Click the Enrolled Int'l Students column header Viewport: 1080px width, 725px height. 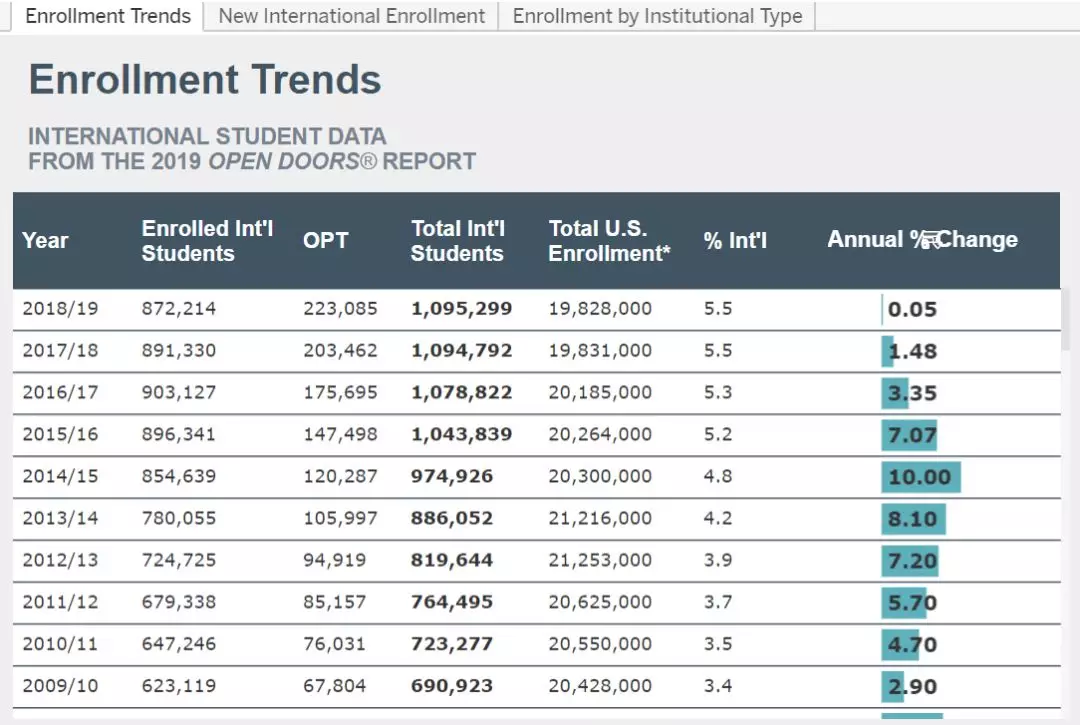[207, 240]
